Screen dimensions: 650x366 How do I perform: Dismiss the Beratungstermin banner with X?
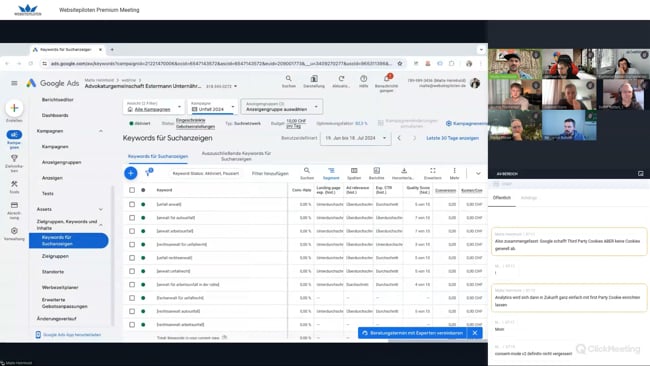[x=475, y=333]
